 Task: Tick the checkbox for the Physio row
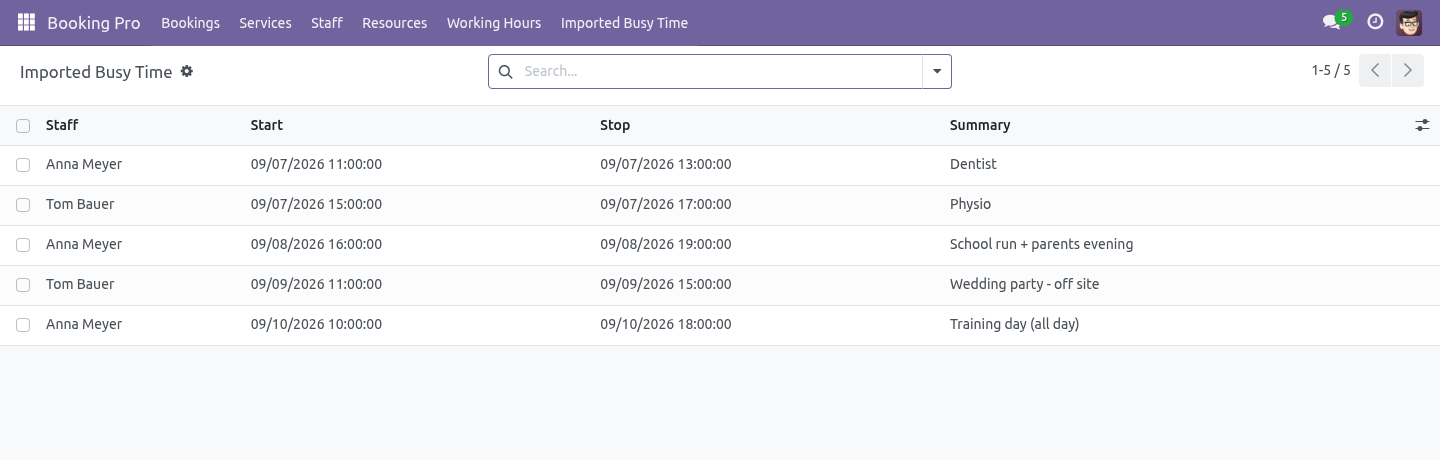[23, 205]
